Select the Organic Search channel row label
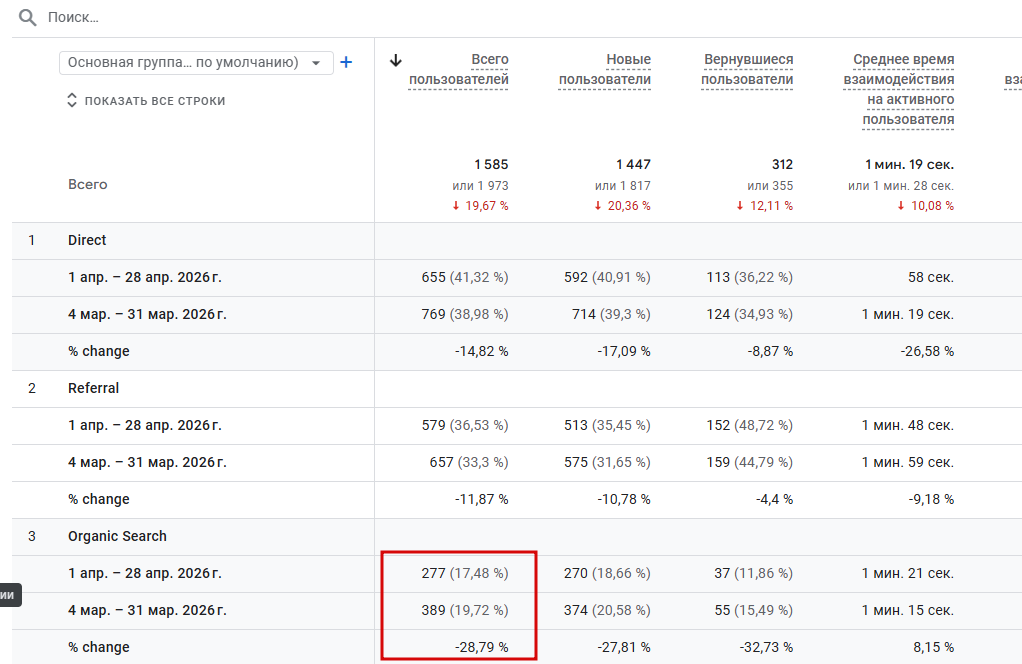1022x664 pixels. (x=117, y=536)
